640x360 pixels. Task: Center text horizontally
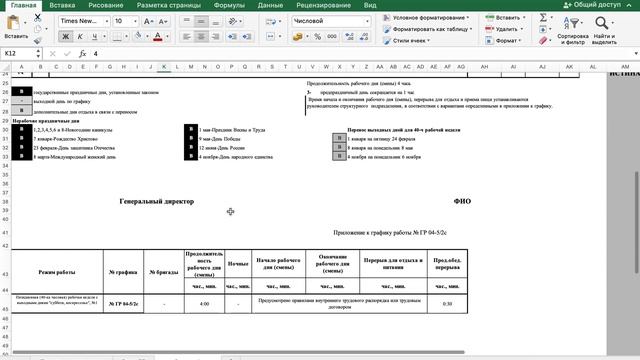(x=201, y=37)
